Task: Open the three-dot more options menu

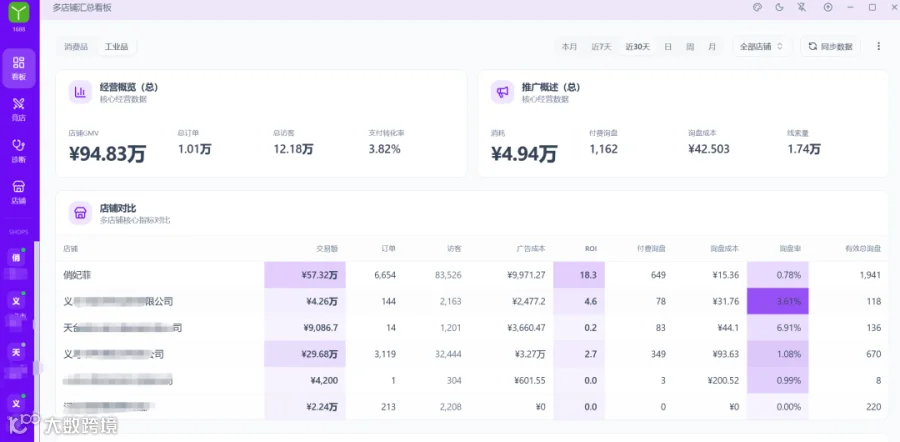Action: [x=878, y=46]
